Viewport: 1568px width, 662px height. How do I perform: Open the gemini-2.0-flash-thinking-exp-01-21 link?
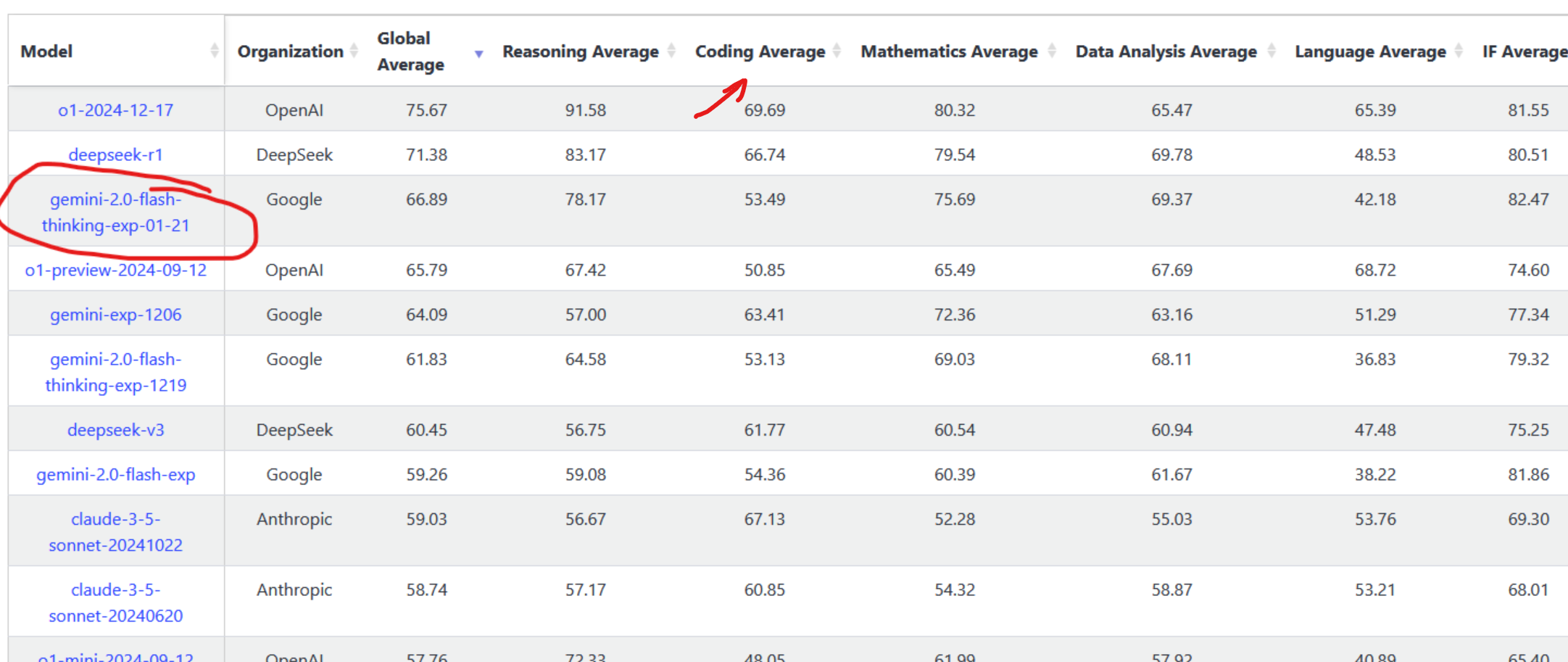tap(116, 212)
